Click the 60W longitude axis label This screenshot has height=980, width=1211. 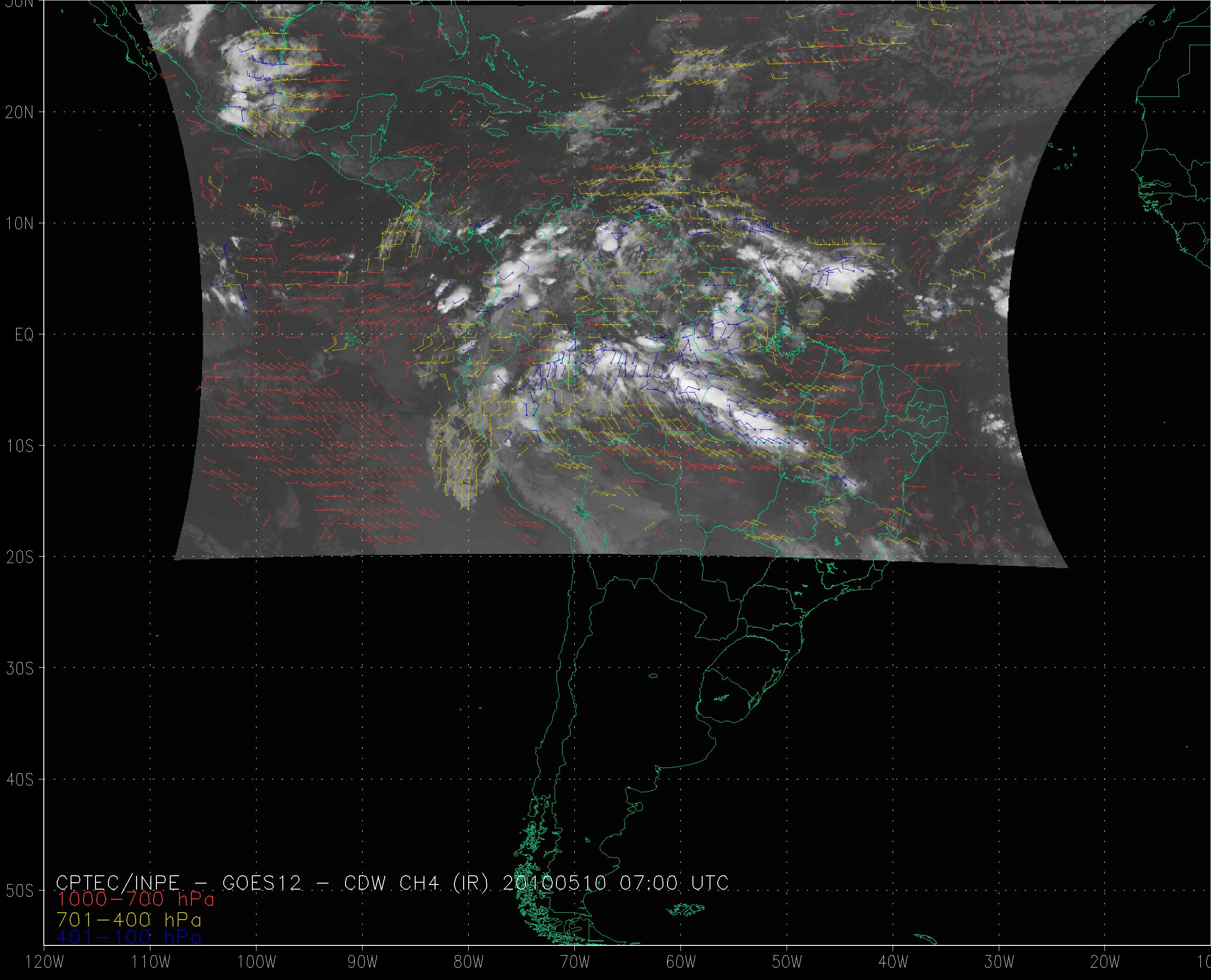(x=681, y=962)
